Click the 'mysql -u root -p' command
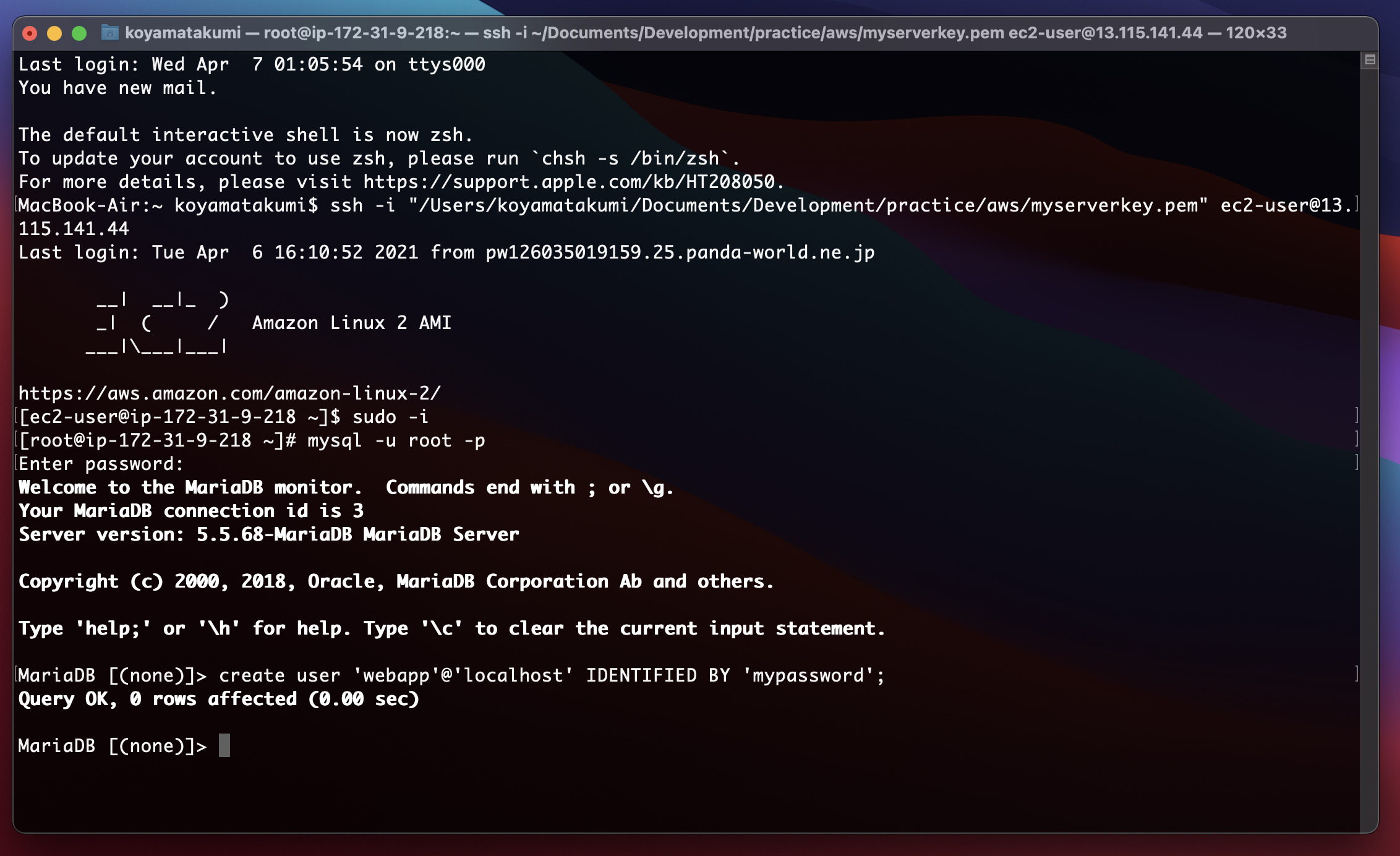1400x856 pixels. point(396,440)
